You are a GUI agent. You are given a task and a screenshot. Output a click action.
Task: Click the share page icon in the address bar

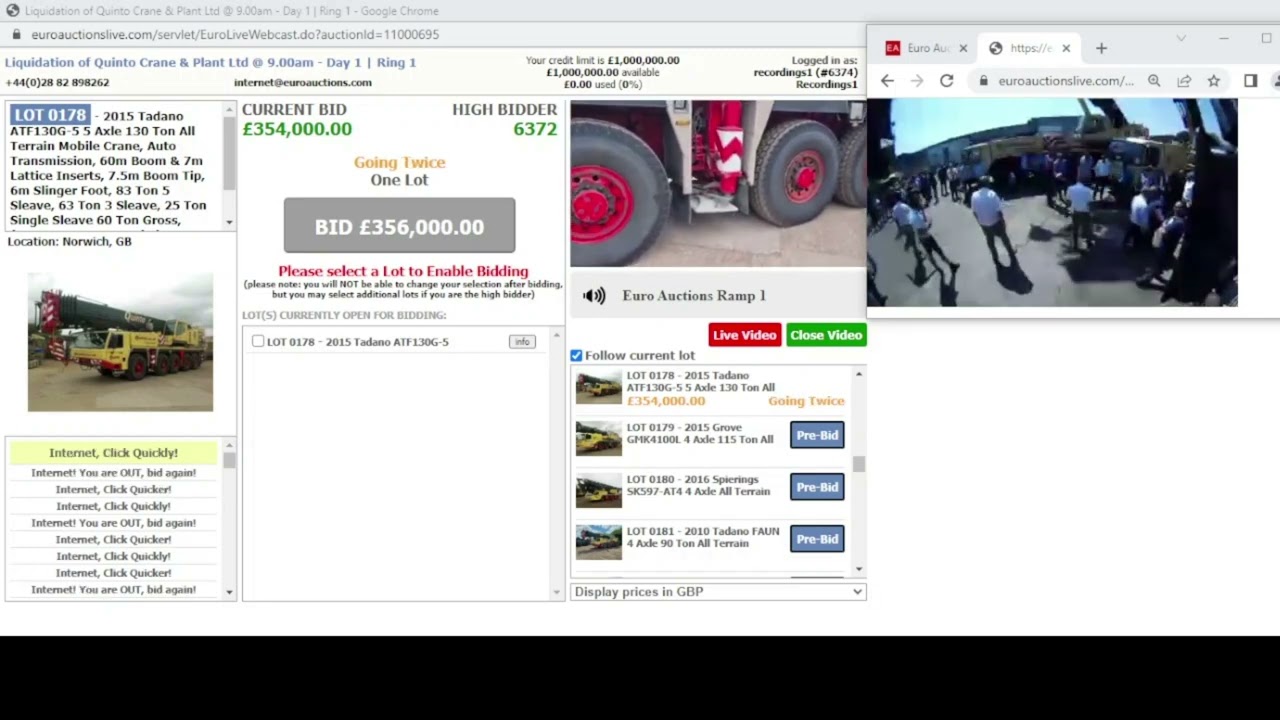pyautogui.click(x=1184, y=81)
